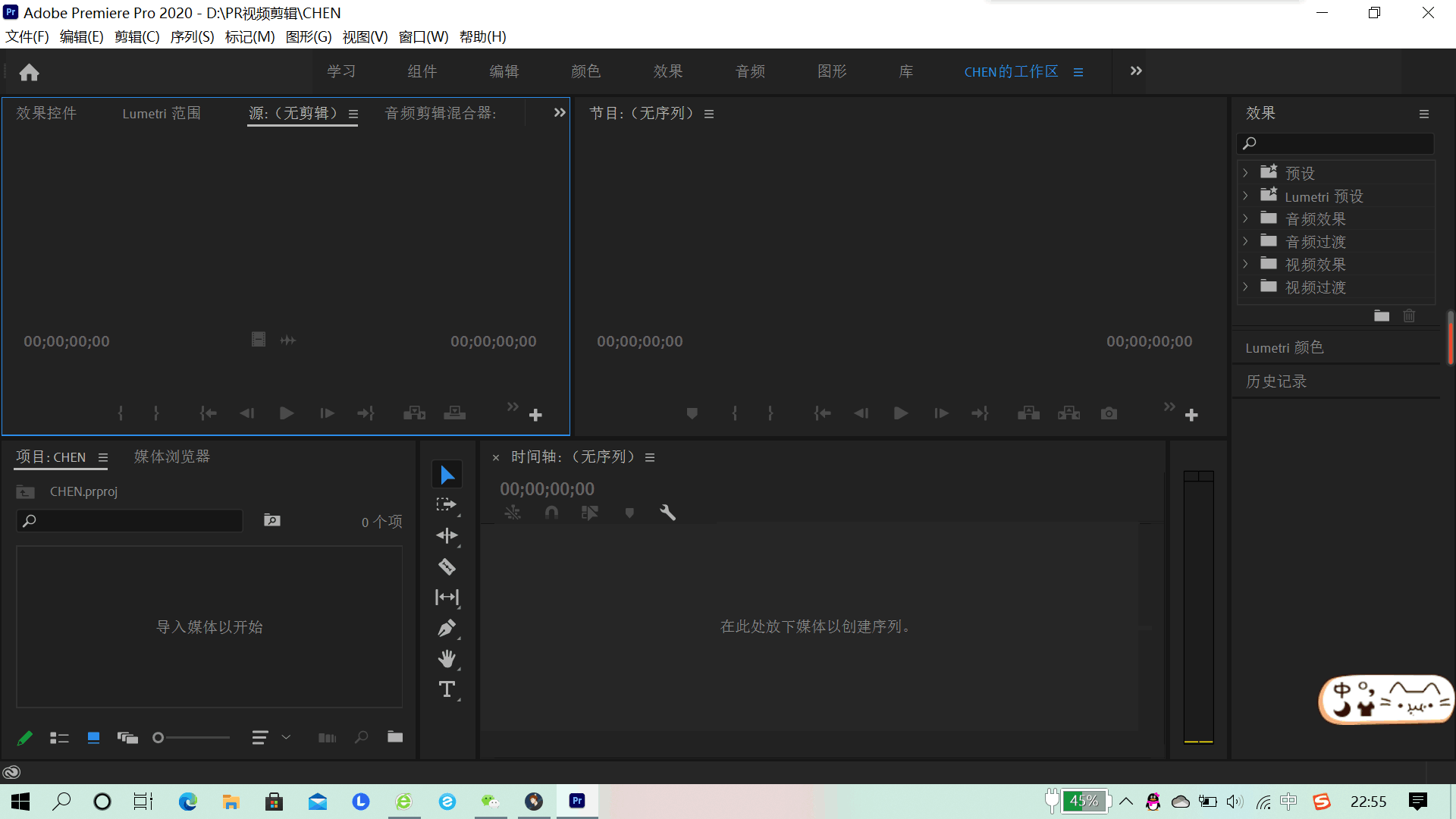Toggle Add Marker in timeline header
Screen dimensions: 1456x819
[629, 513]
